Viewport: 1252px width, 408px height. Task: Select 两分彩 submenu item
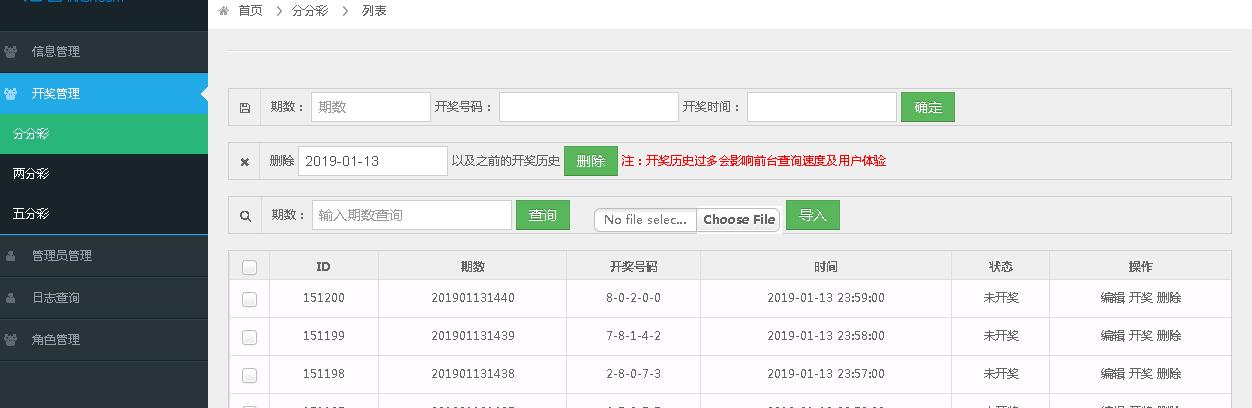coord(104,174)
